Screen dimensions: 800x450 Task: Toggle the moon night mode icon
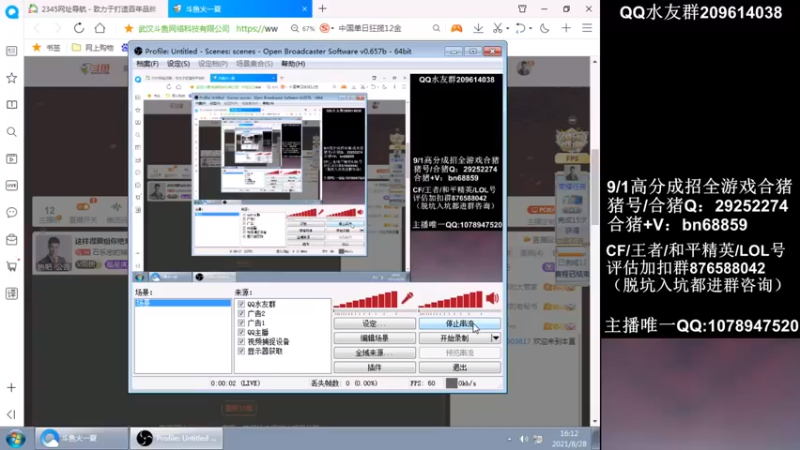(544, 29)
